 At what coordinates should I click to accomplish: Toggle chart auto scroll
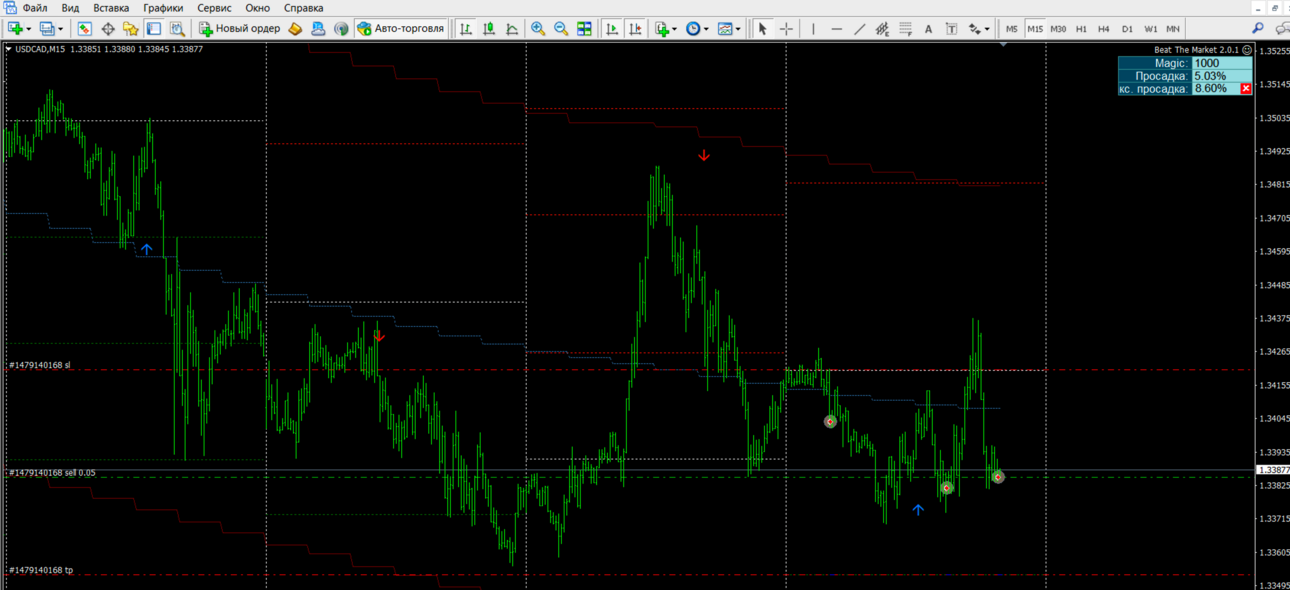(x=612, y=29)
